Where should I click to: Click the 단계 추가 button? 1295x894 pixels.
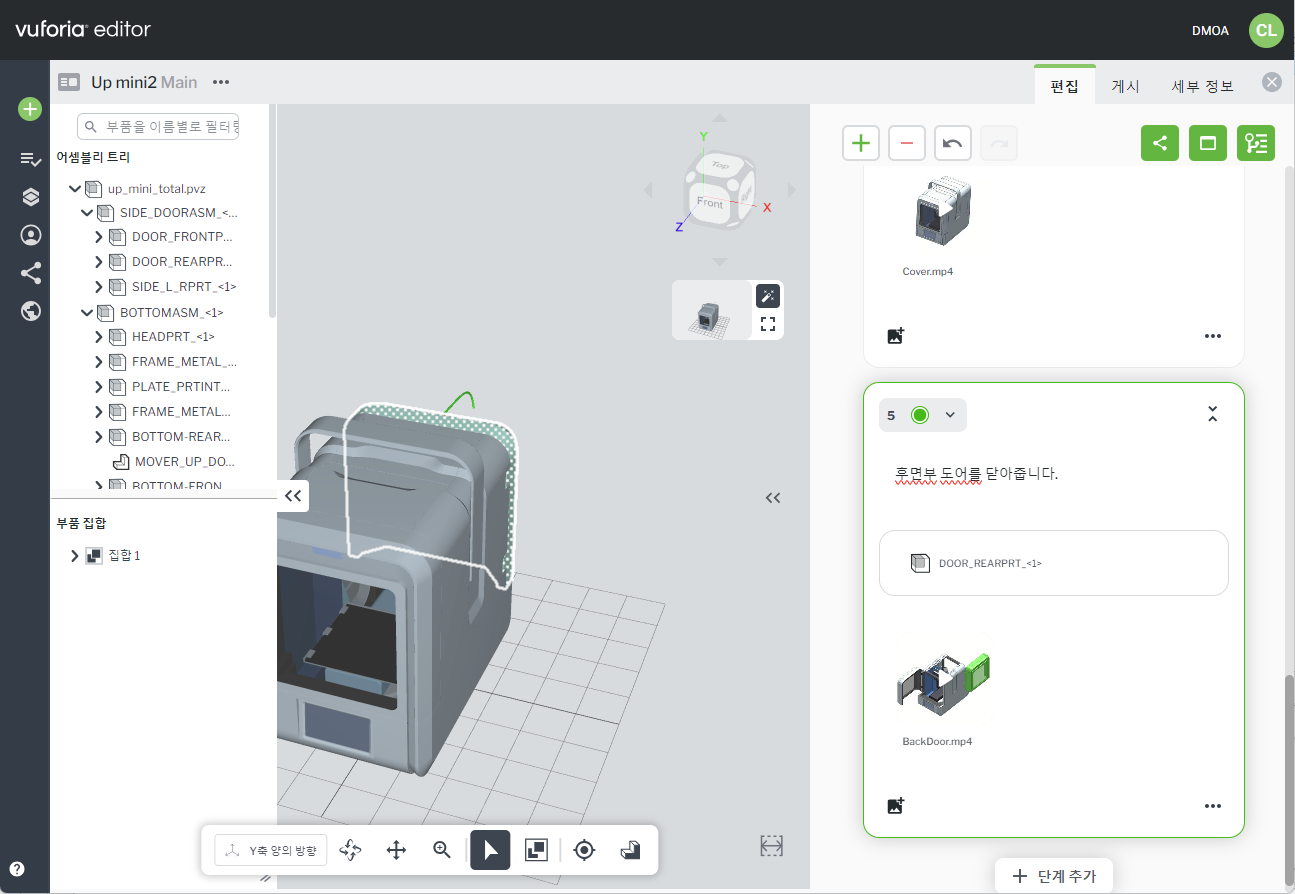pos(1053,876)
